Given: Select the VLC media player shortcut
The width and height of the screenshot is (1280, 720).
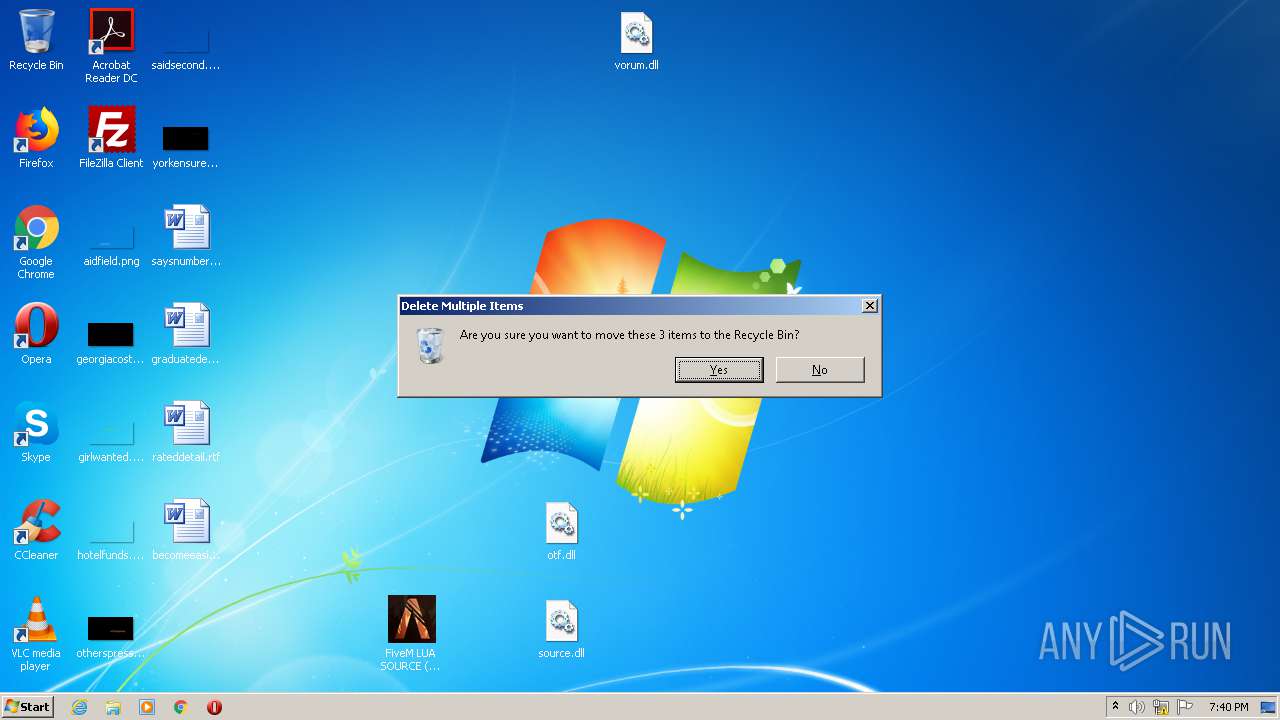Looking at the screenshot, I should click(x=36, y=634).
